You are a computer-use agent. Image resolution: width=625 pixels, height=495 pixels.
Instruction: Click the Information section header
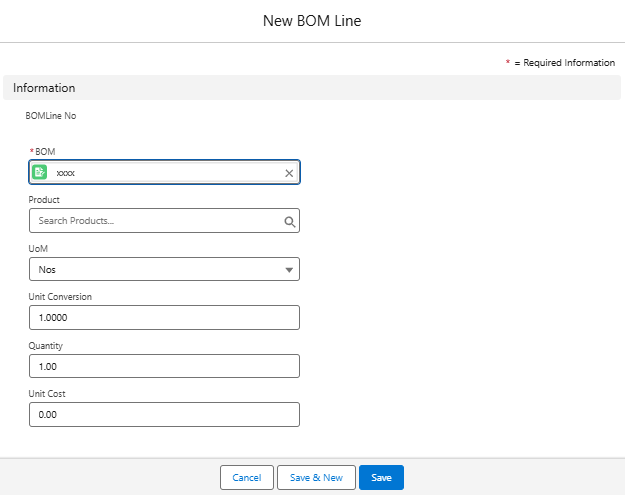coord(44,88)
